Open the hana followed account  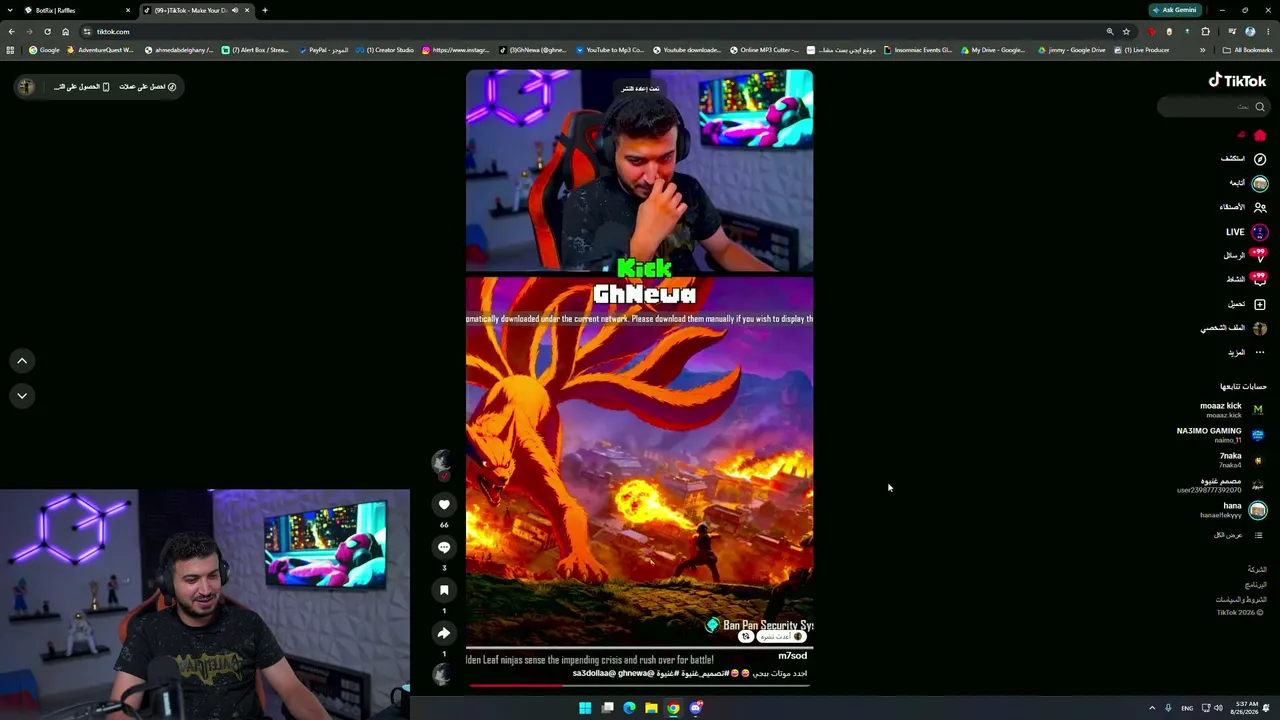[1233, 510]
